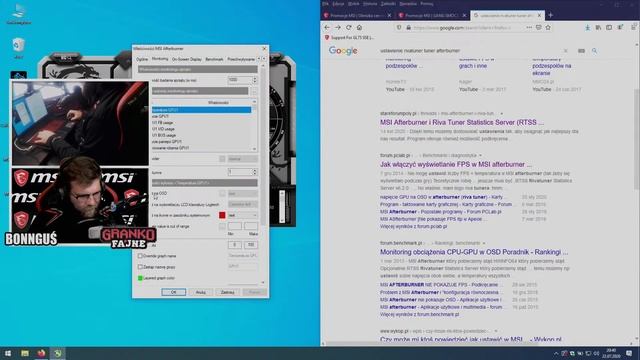Click the tracking protection shield icon
640x360 pixels.
click(399, 27)
